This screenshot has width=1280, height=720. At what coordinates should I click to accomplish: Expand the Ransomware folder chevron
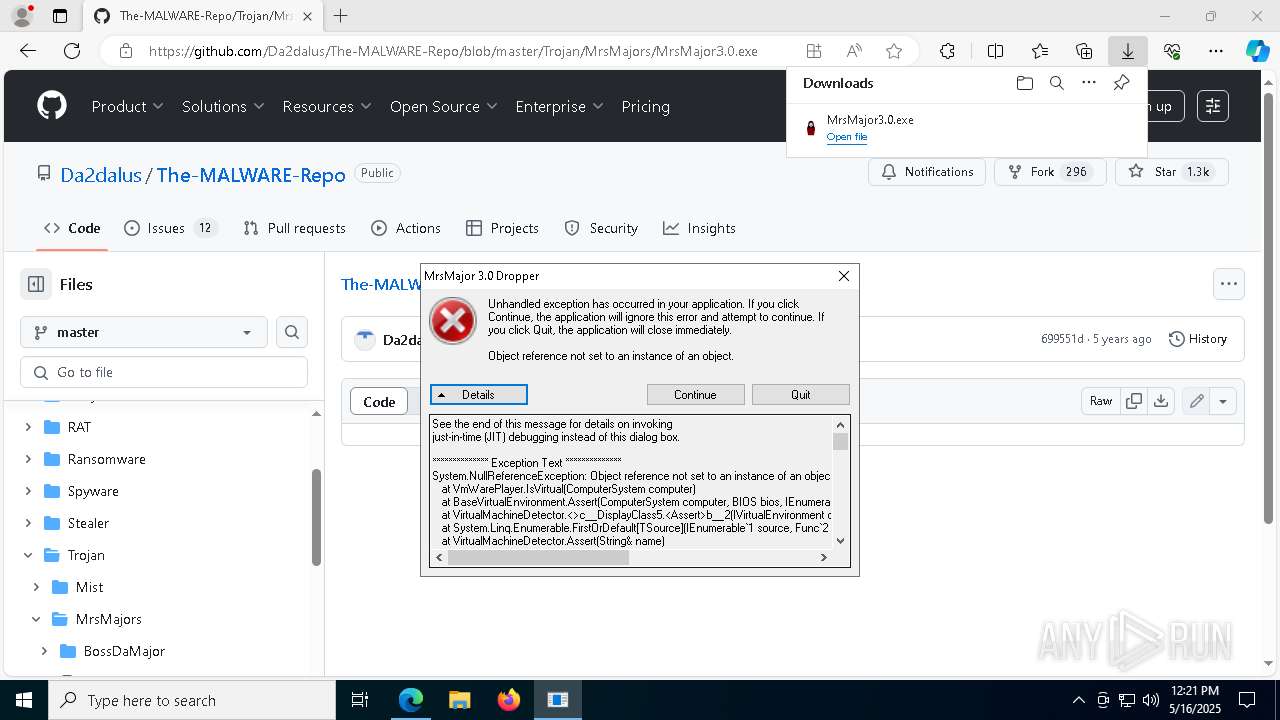click(28, 459)
